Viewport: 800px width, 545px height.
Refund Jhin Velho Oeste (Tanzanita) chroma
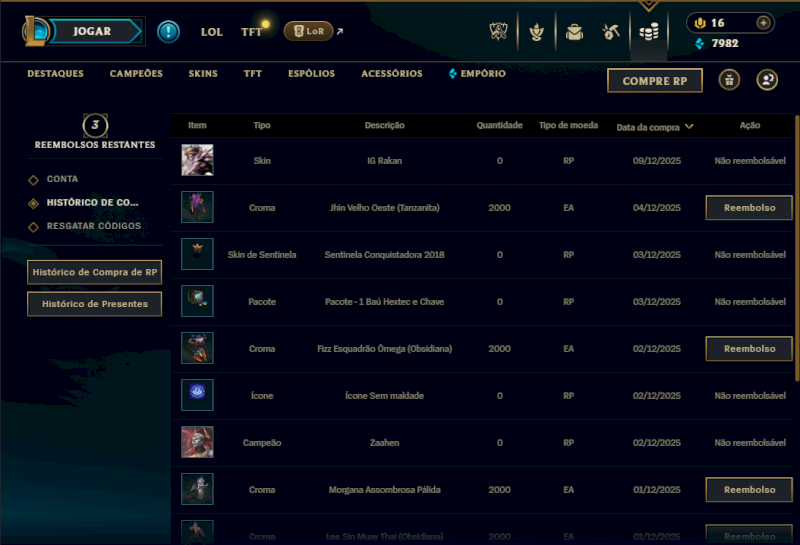749,208
